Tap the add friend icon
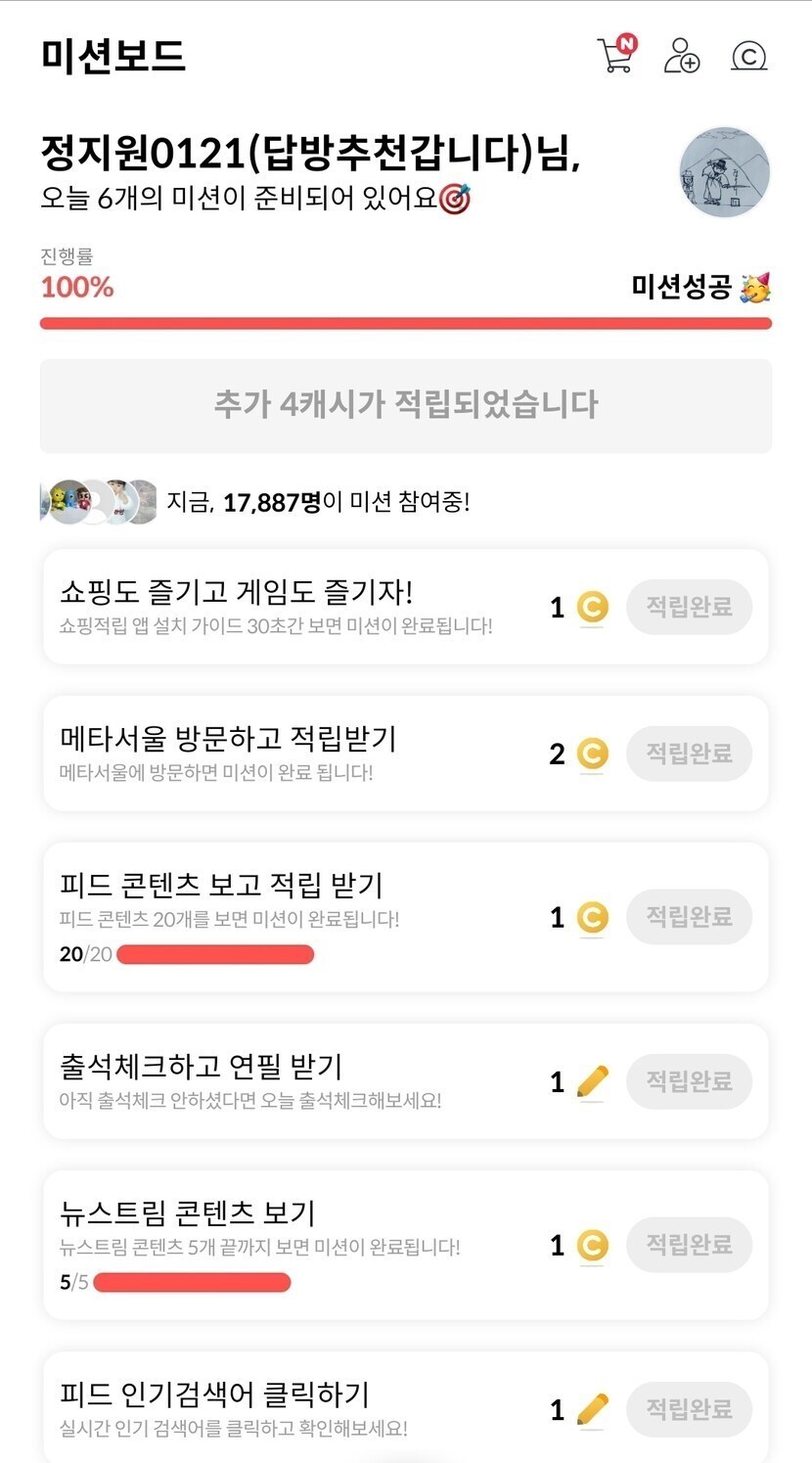 pos(682,56)
